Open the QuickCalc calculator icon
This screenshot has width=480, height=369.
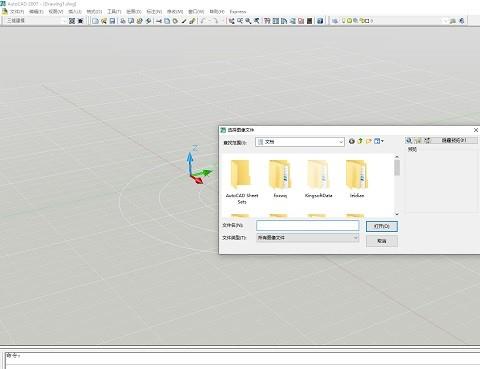tap(309, 21)
